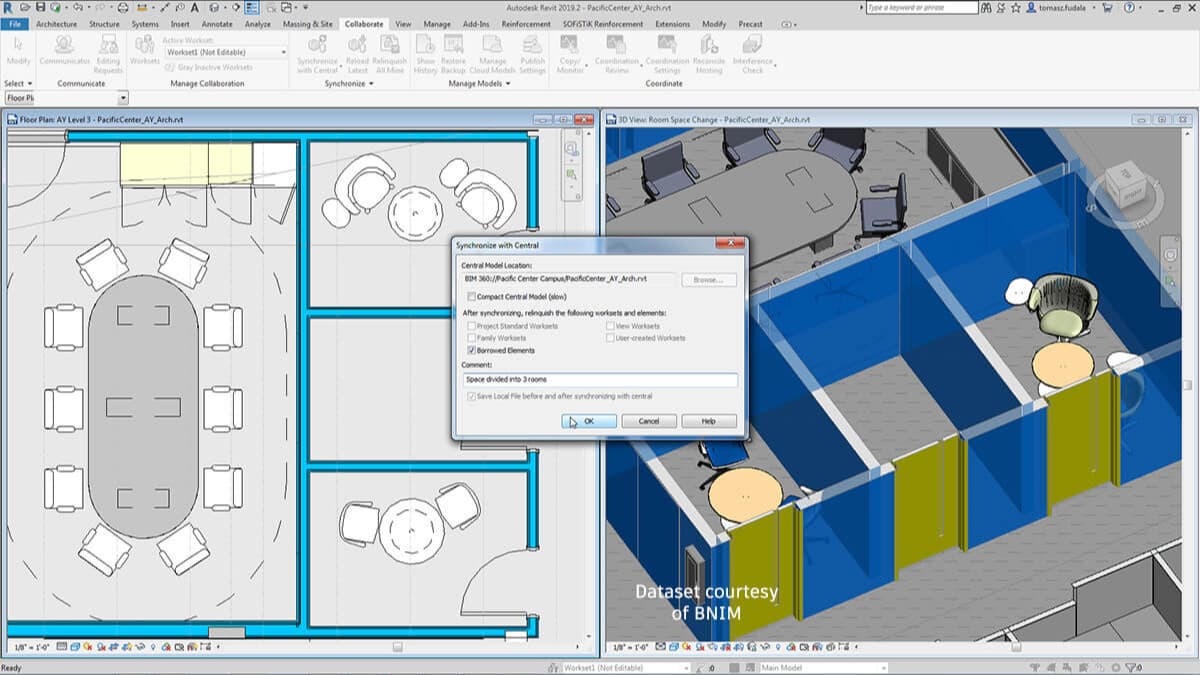
Task: Click the Publish Settings icon
Action: [532, 45]
